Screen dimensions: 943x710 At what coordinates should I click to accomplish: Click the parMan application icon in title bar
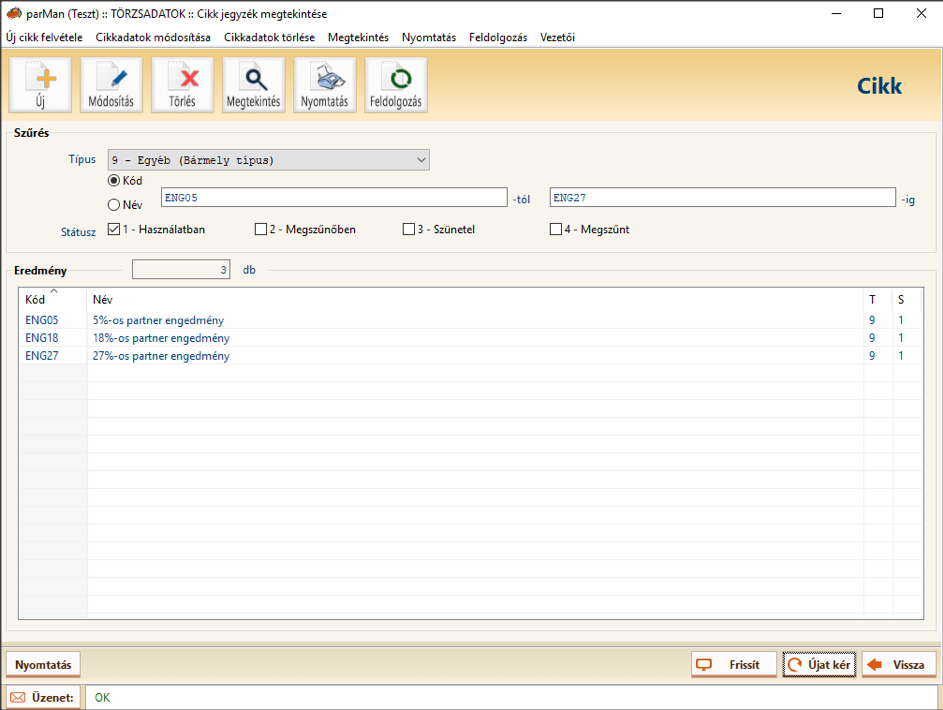tap(14, 13)
